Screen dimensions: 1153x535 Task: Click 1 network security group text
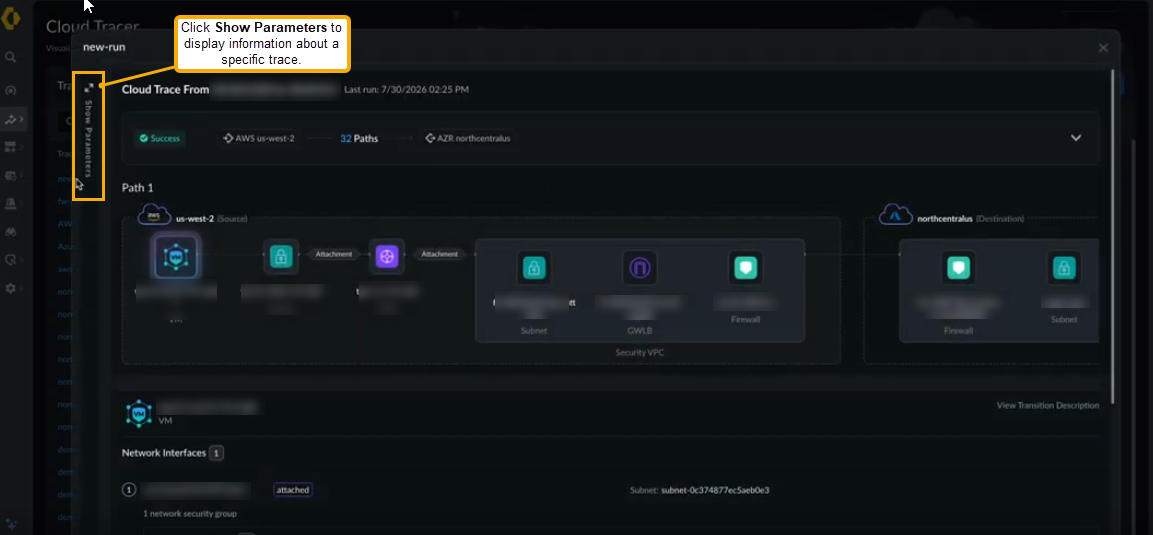pyautogui.click(x=190, y=514)
